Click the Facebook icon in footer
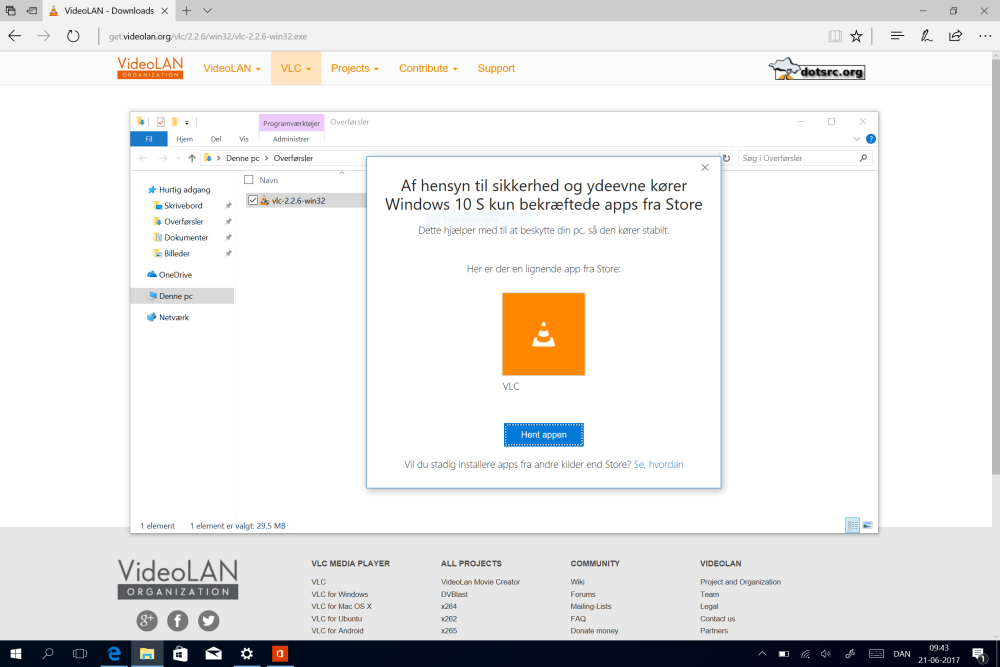1000x667 pixels. [178, 621]
